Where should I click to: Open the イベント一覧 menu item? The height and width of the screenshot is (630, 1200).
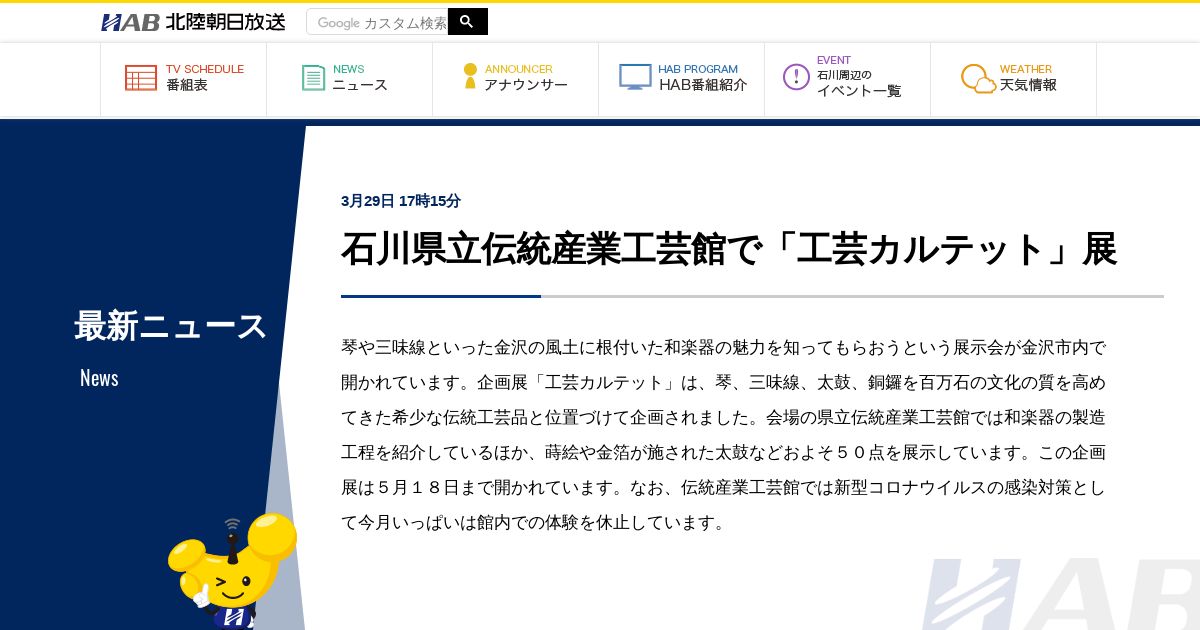tap(847, 78)
